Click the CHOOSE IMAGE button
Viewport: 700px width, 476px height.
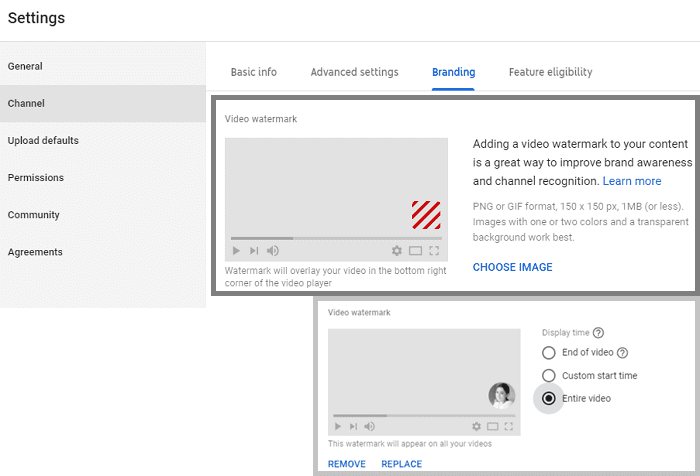pos(512,267)
